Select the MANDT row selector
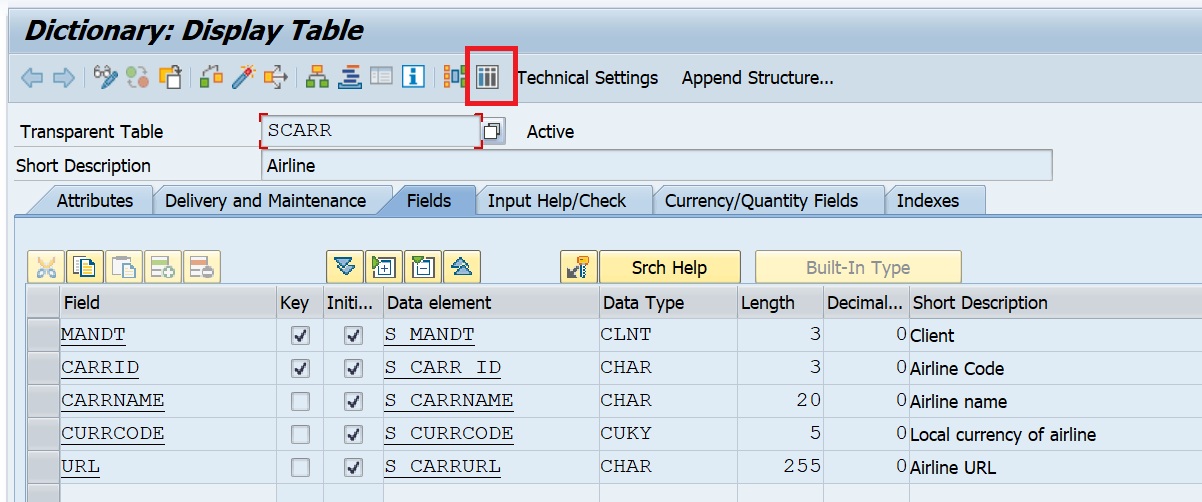Screen dimensions: 1202x502 43,336
